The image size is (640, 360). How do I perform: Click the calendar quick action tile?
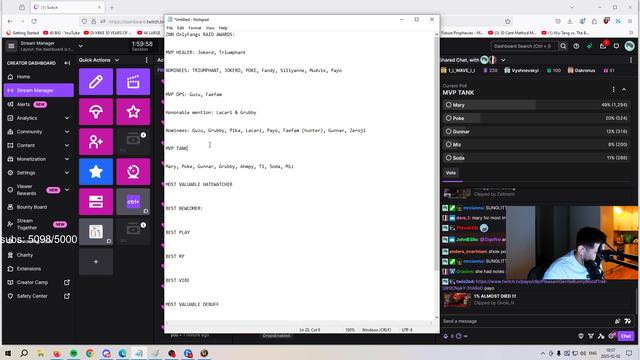click(96, 231)
